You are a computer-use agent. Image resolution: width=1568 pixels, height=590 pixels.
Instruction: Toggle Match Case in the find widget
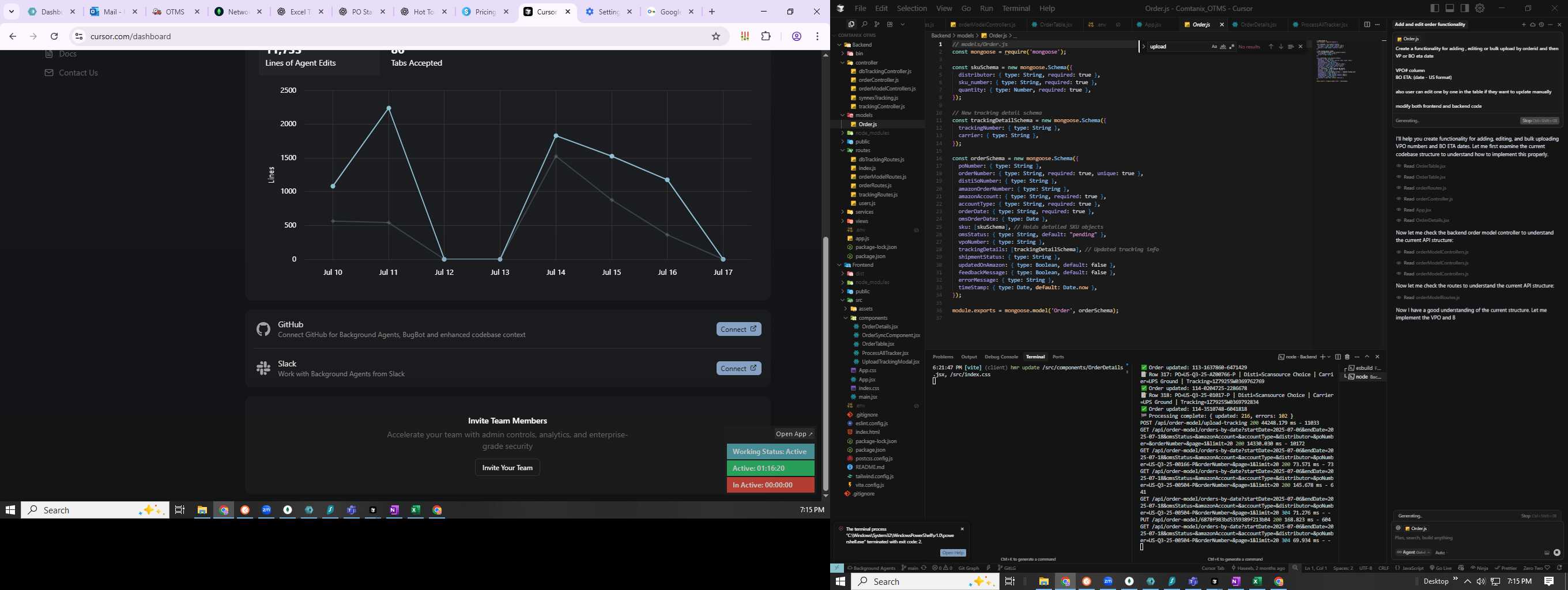click(x=1215, y=46)
